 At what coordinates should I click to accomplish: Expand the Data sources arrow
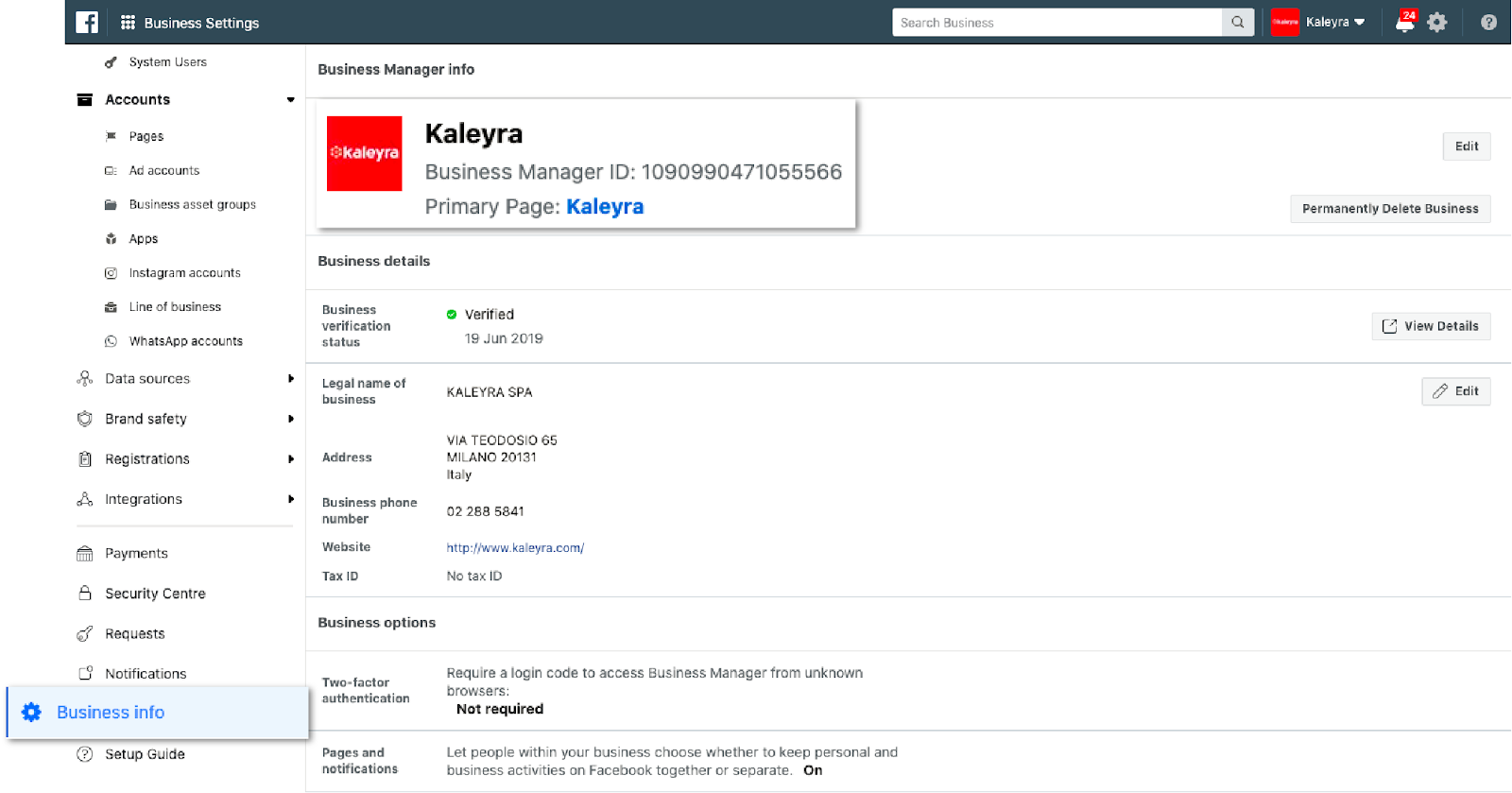pyautogui.click(x=290, y=378)
